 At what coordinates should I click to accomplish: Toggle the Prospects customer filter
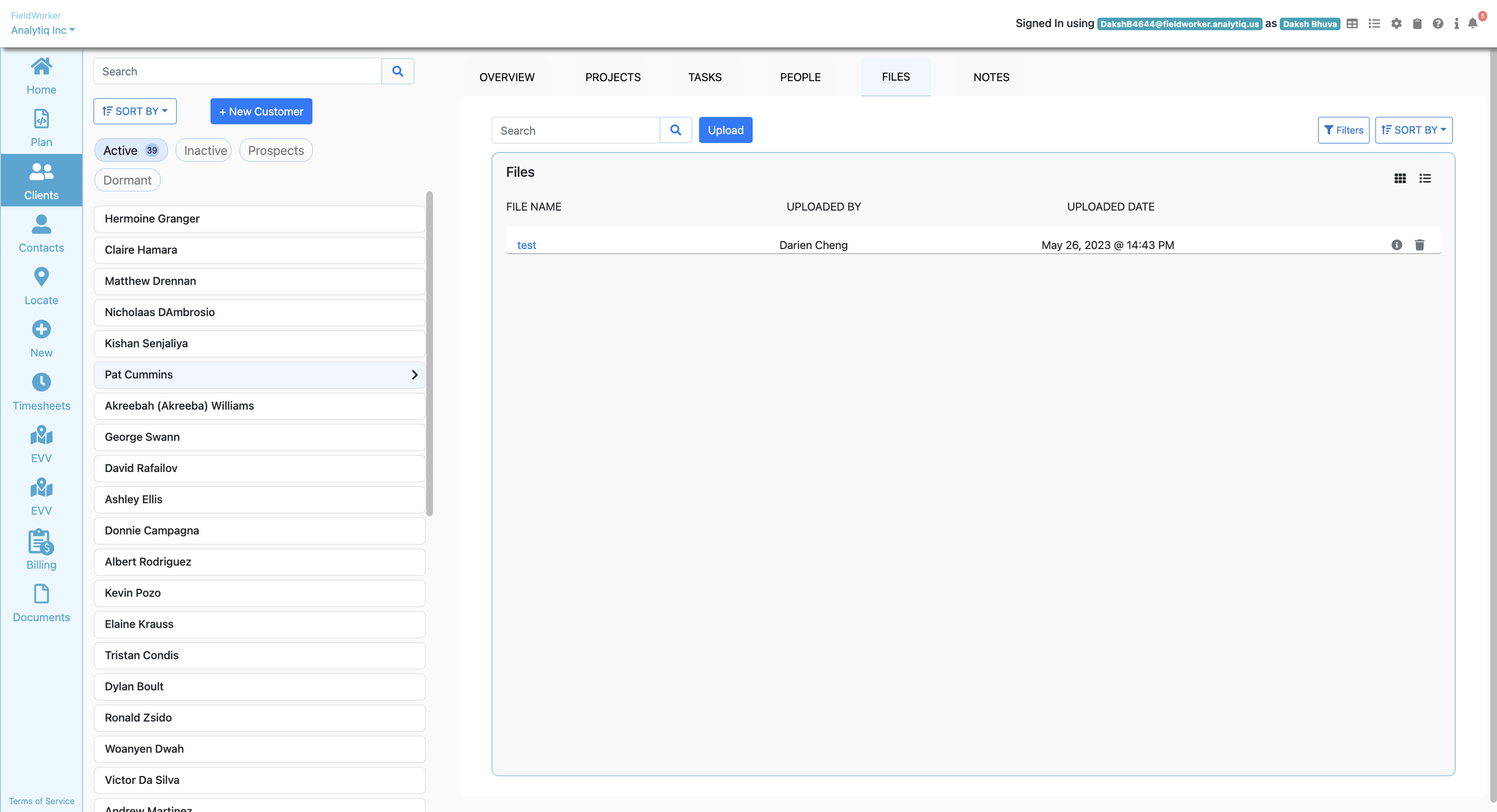pos(275,151)
